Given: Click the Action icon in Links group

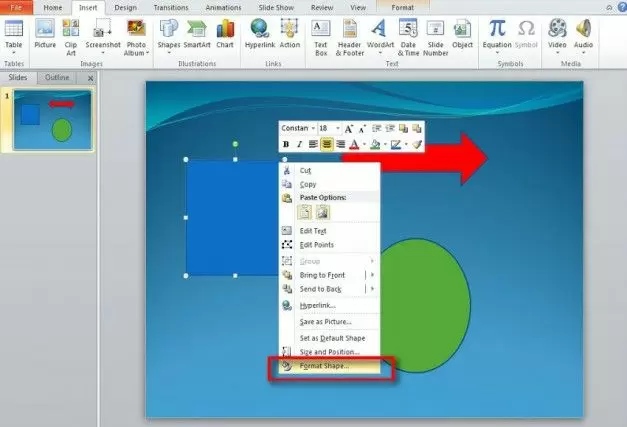Looking at the screenshot, I should pyautogui.click(x=290, y=32).
